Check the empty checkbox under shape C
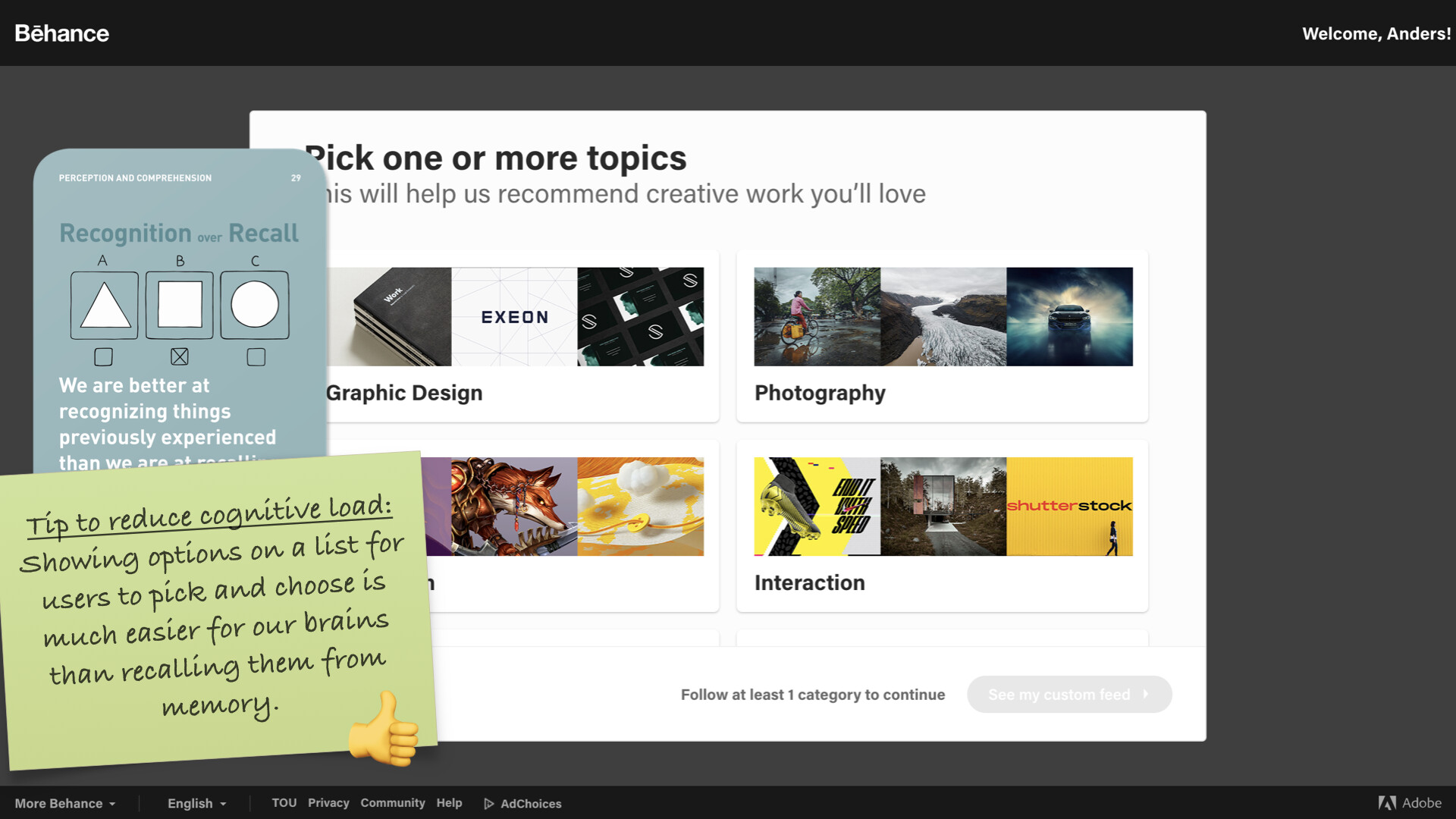 256,356
